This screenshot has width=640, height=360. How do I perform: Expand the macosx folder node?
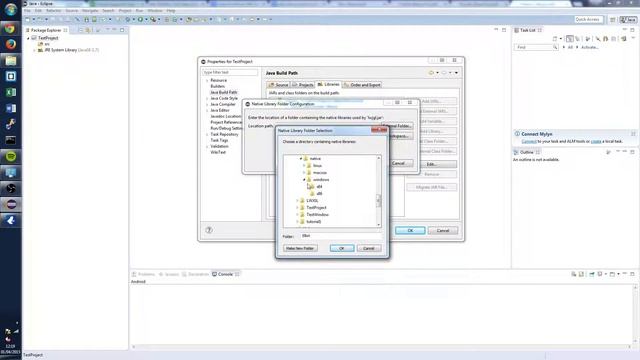[x=304, y=173]
